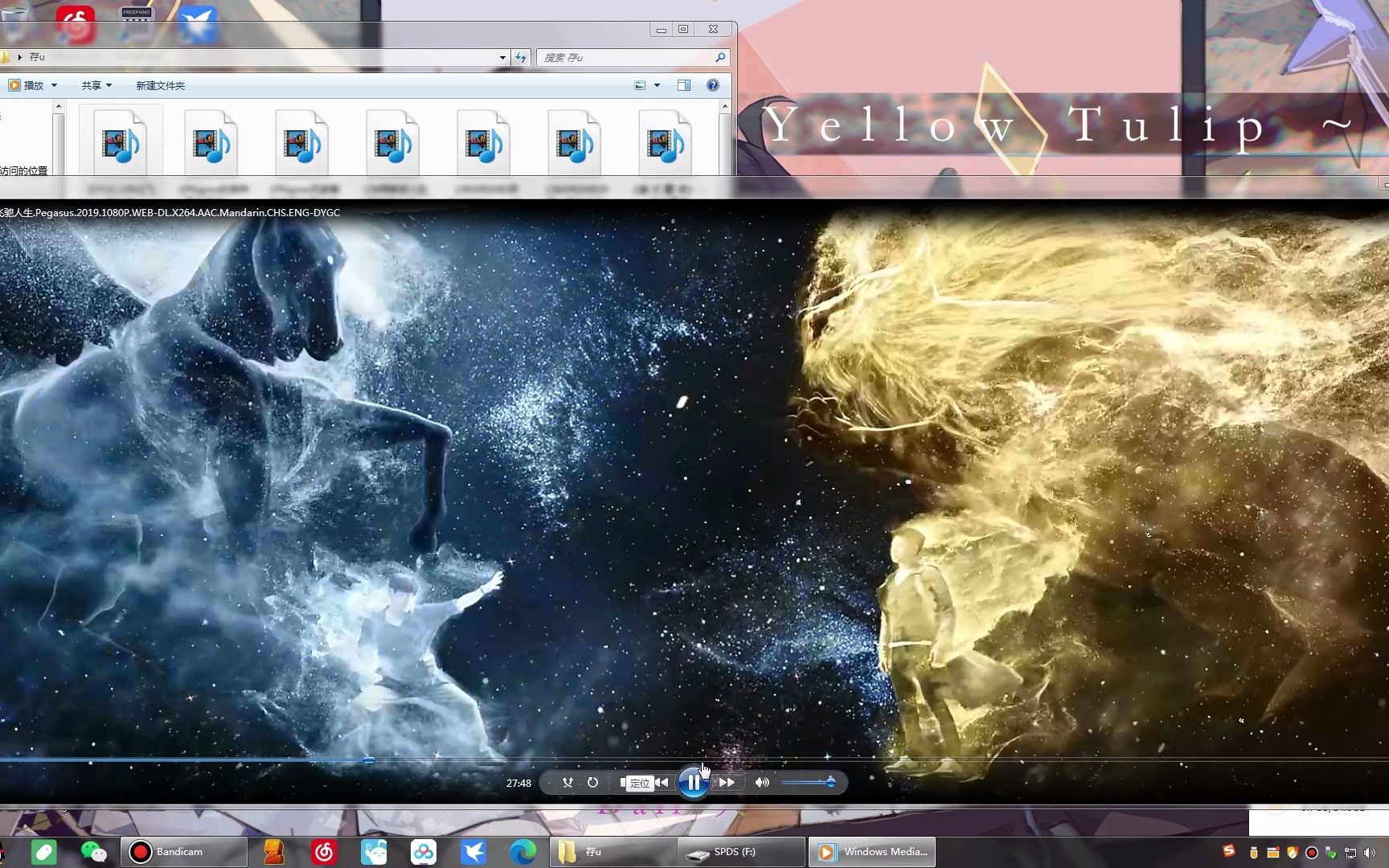
Task: Click the red recording tray icon
Action: [x=1312, y=853]
